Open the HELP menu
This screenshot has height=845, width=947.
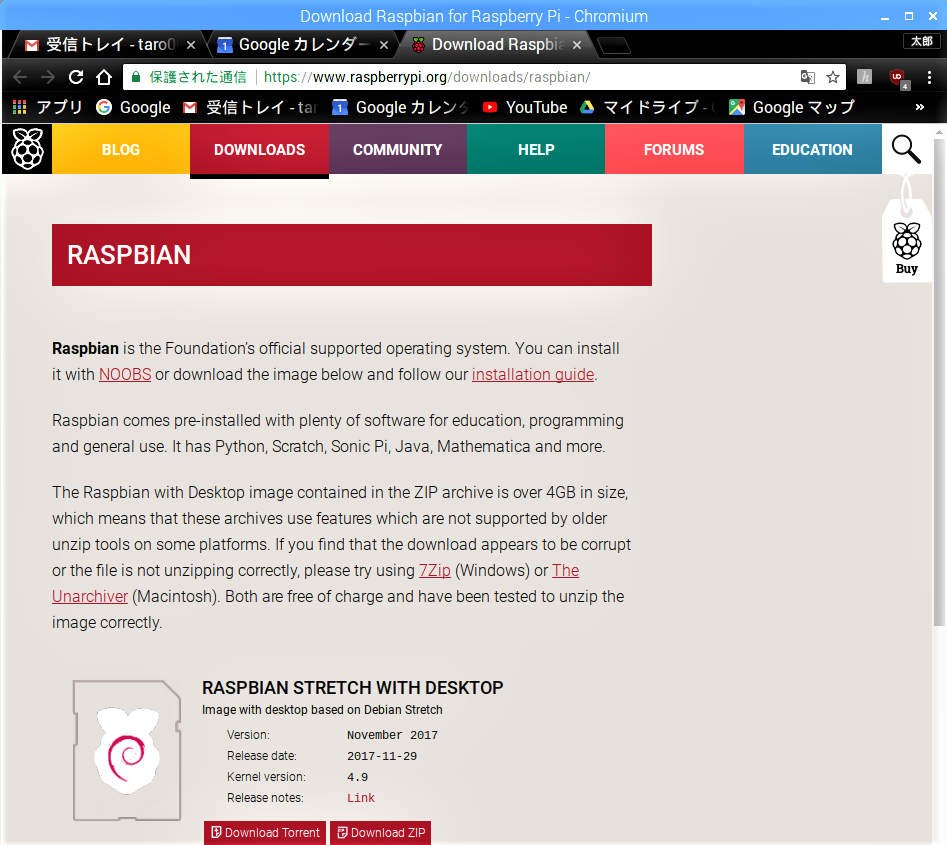point(536,149)
